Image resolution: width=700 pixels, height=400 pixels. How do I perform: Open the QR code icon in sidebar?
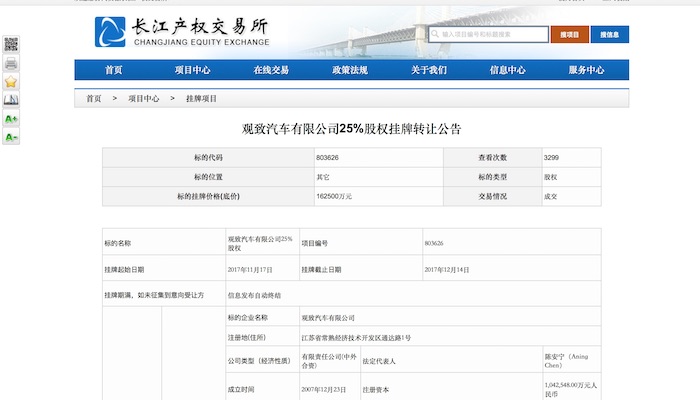11,44
